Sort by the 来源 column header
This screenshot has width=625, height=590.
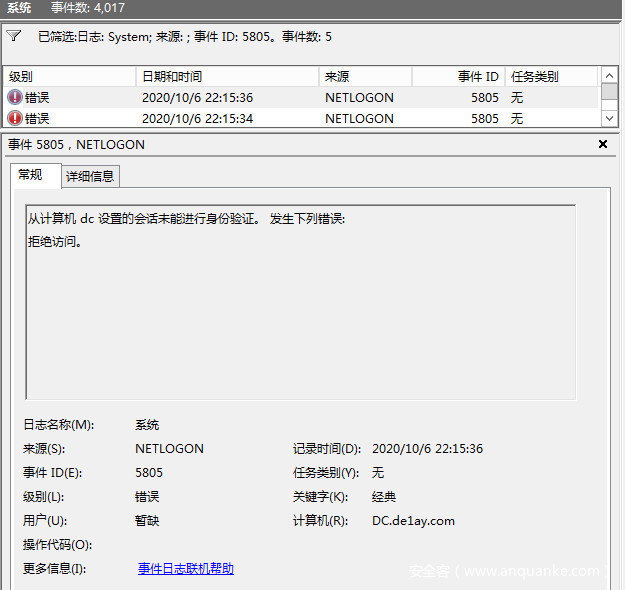[x=365, y=76]
